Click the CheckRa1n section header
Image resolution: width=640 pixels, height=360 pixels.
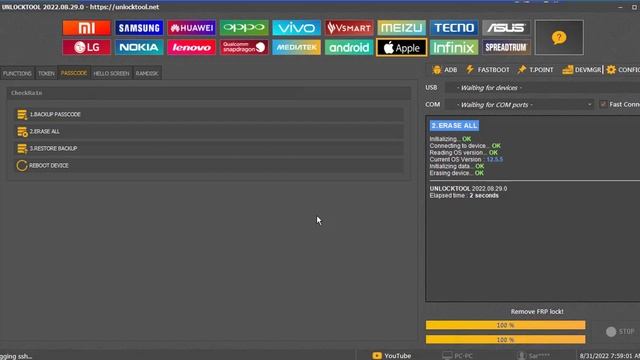coord(209,93)
